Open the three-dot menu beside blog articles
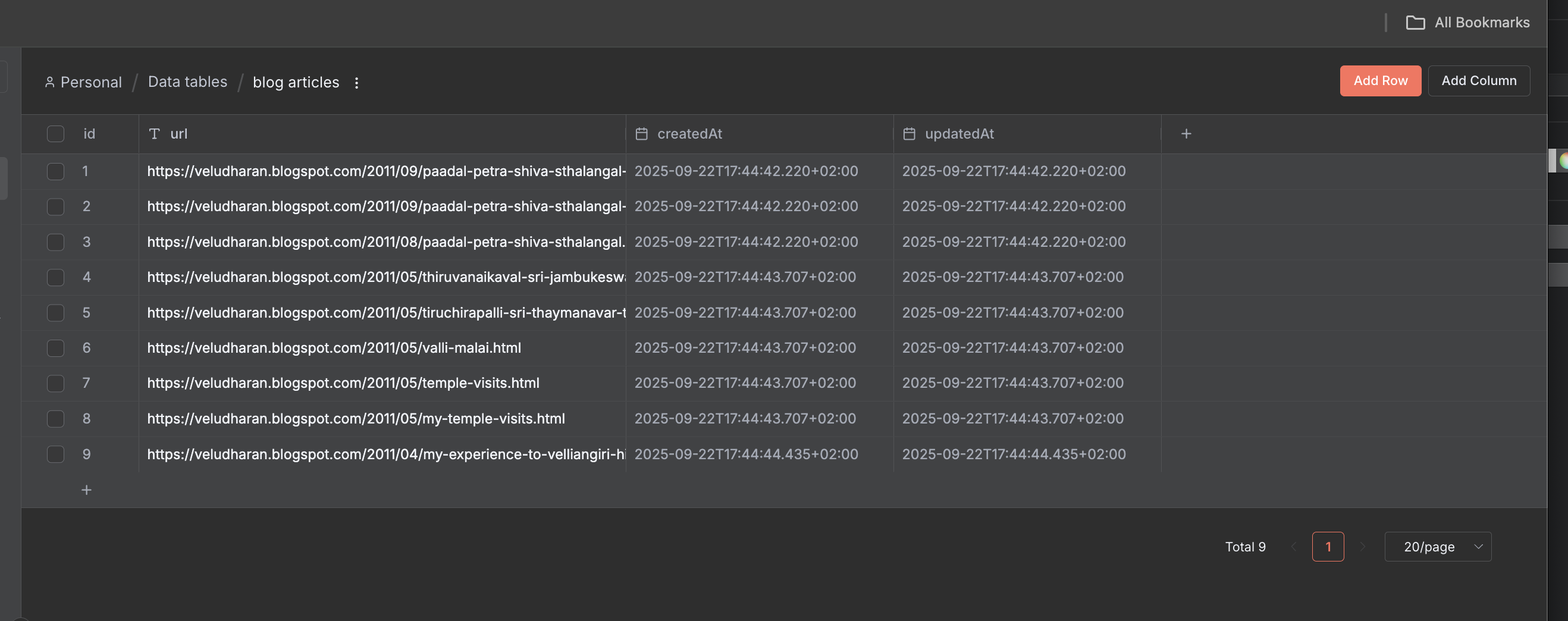Screen dimensions: 1568x621 click(x=357, y=83)
